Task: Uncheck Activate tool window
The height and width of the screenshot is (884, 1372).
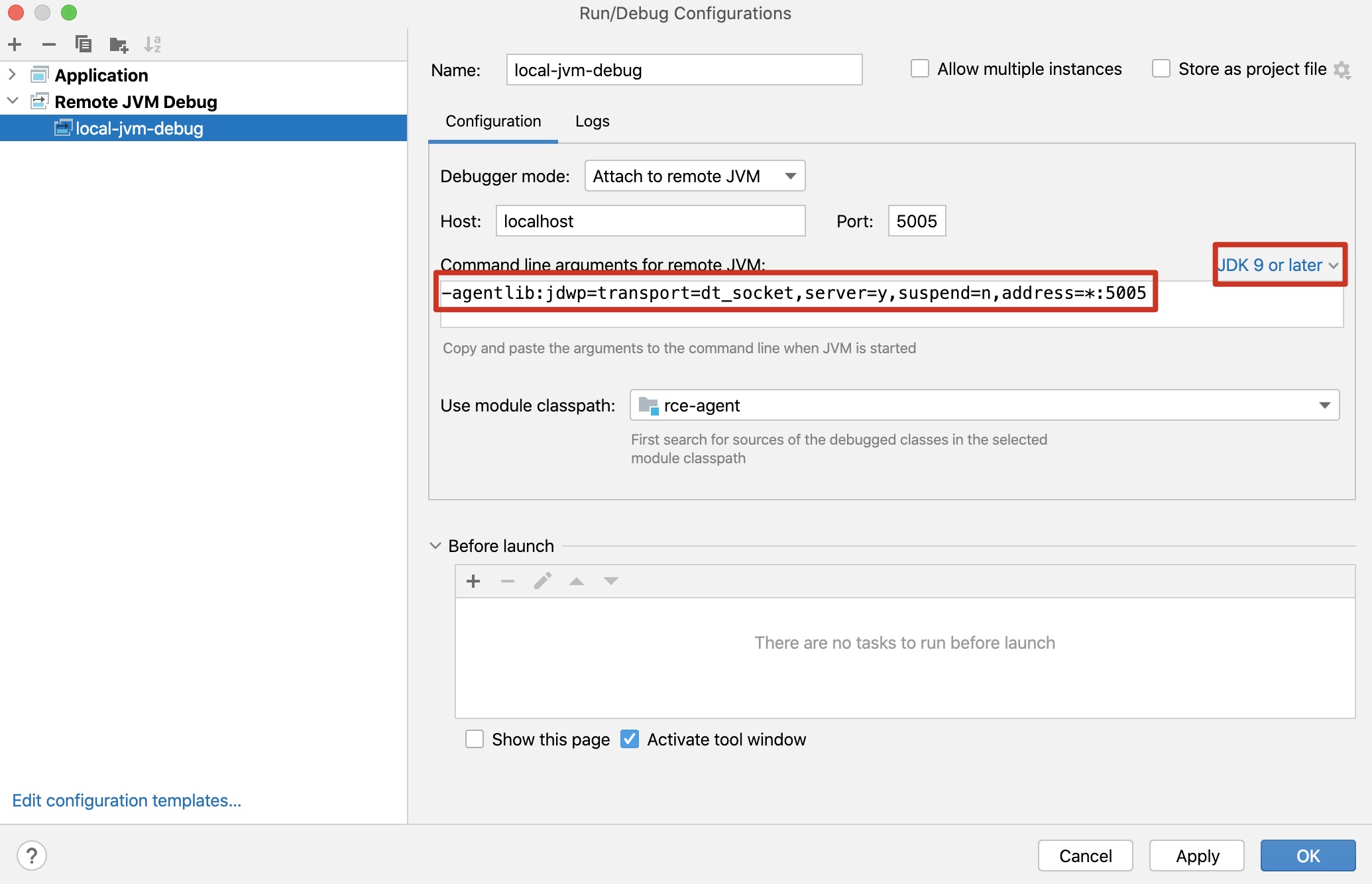Action: 630,739
